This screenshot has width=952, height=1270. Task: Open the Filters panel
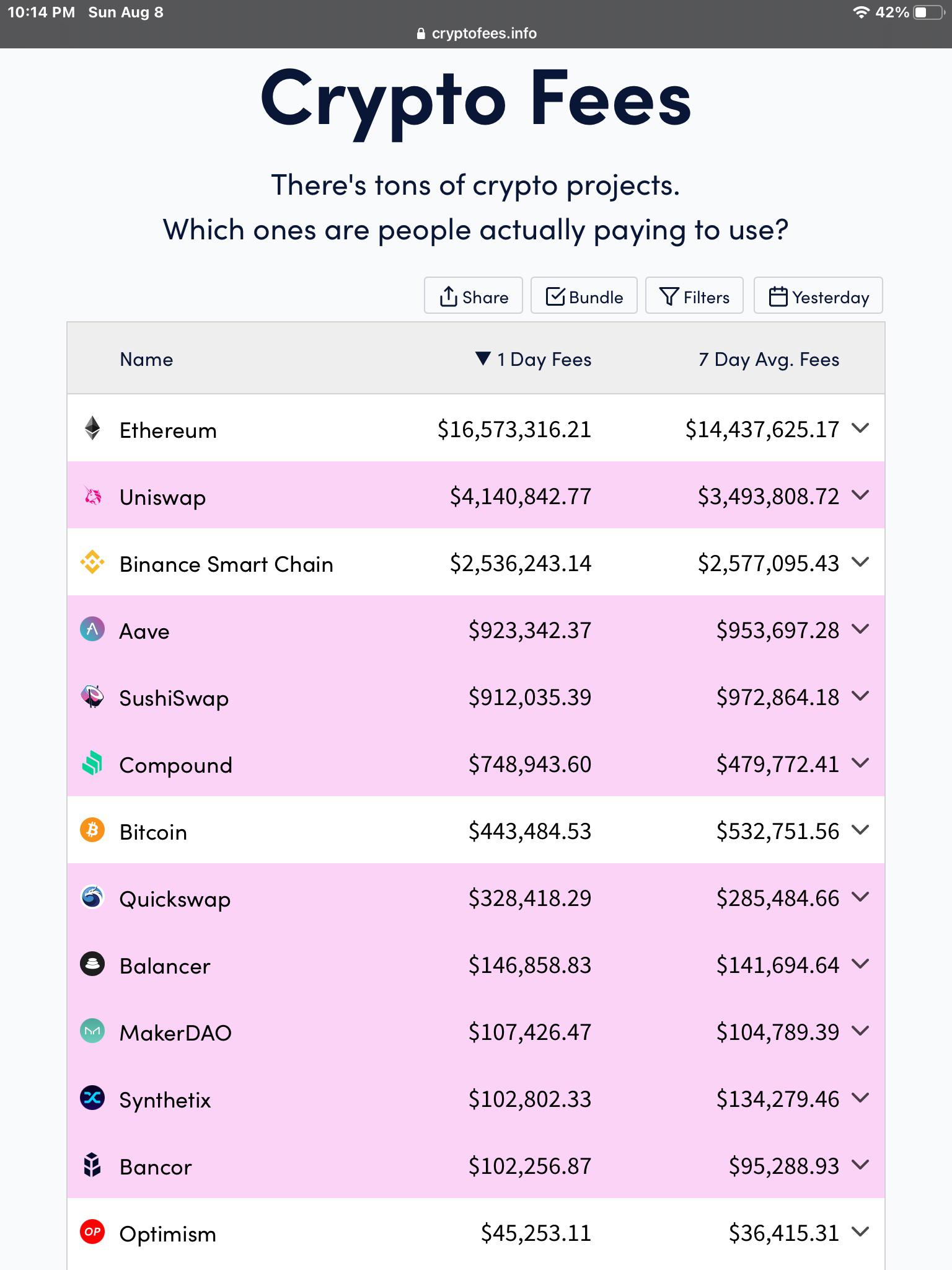pyautogui.click(x=694, y=296)
